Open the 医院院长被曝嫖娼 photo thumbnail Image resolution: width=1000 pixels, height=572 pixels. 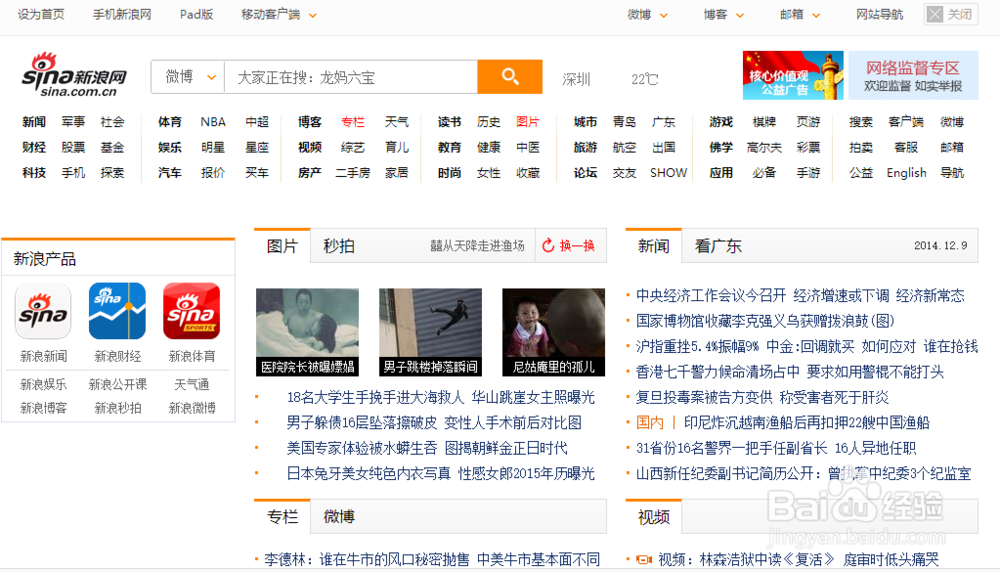point(307,332)
